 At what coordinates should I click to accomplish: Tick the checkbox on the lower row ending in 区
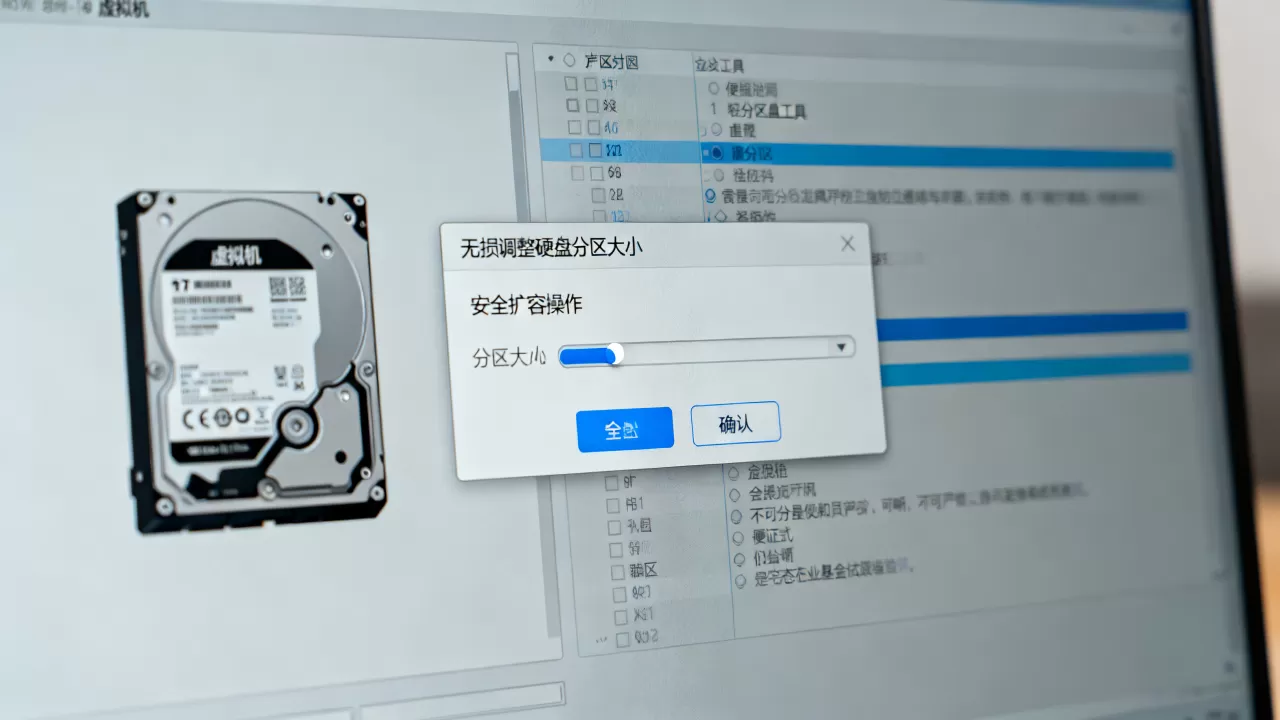click(618, 572)
